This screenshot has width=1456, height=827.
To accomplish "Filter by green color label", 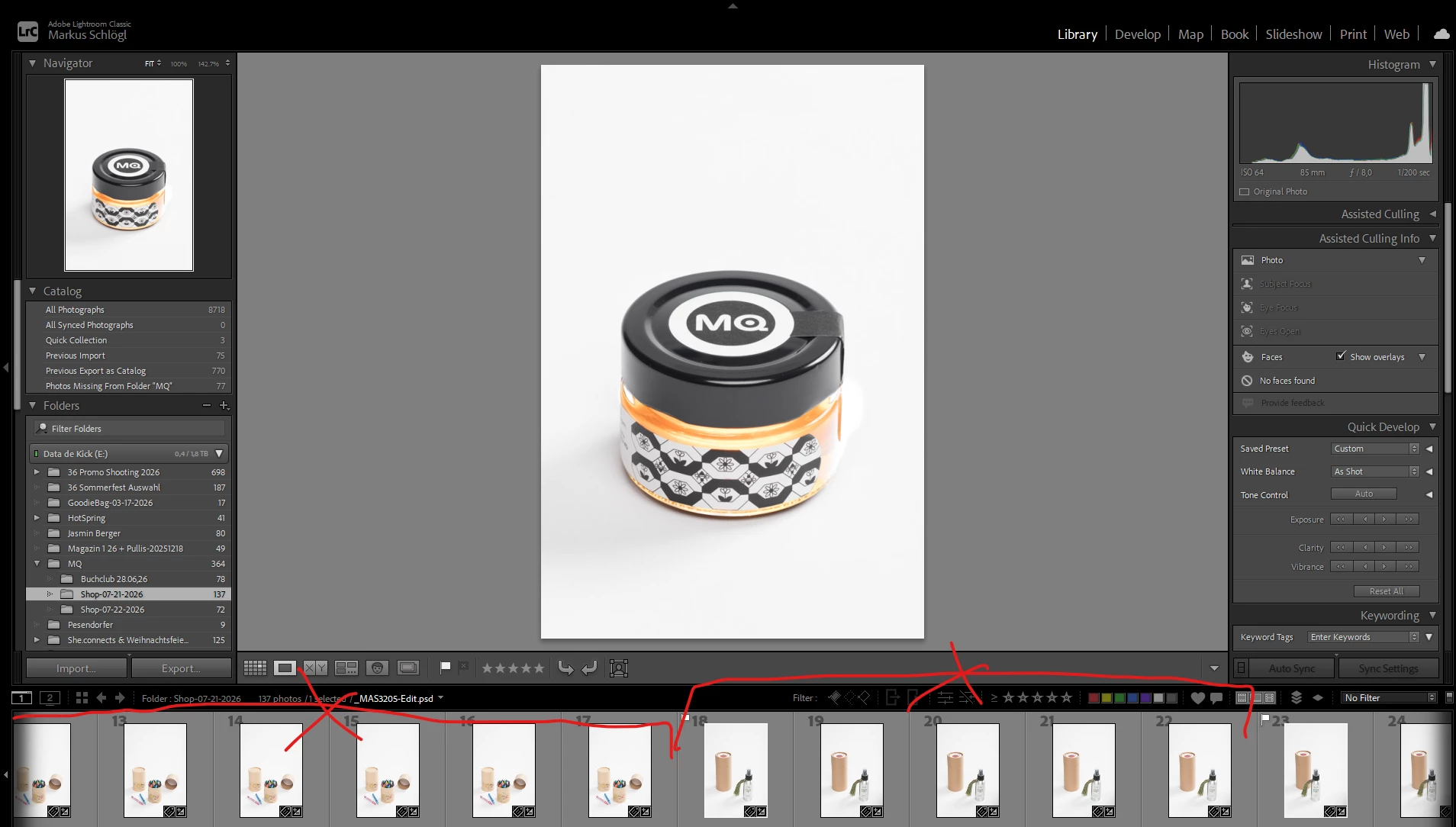I will [1119, 697].
